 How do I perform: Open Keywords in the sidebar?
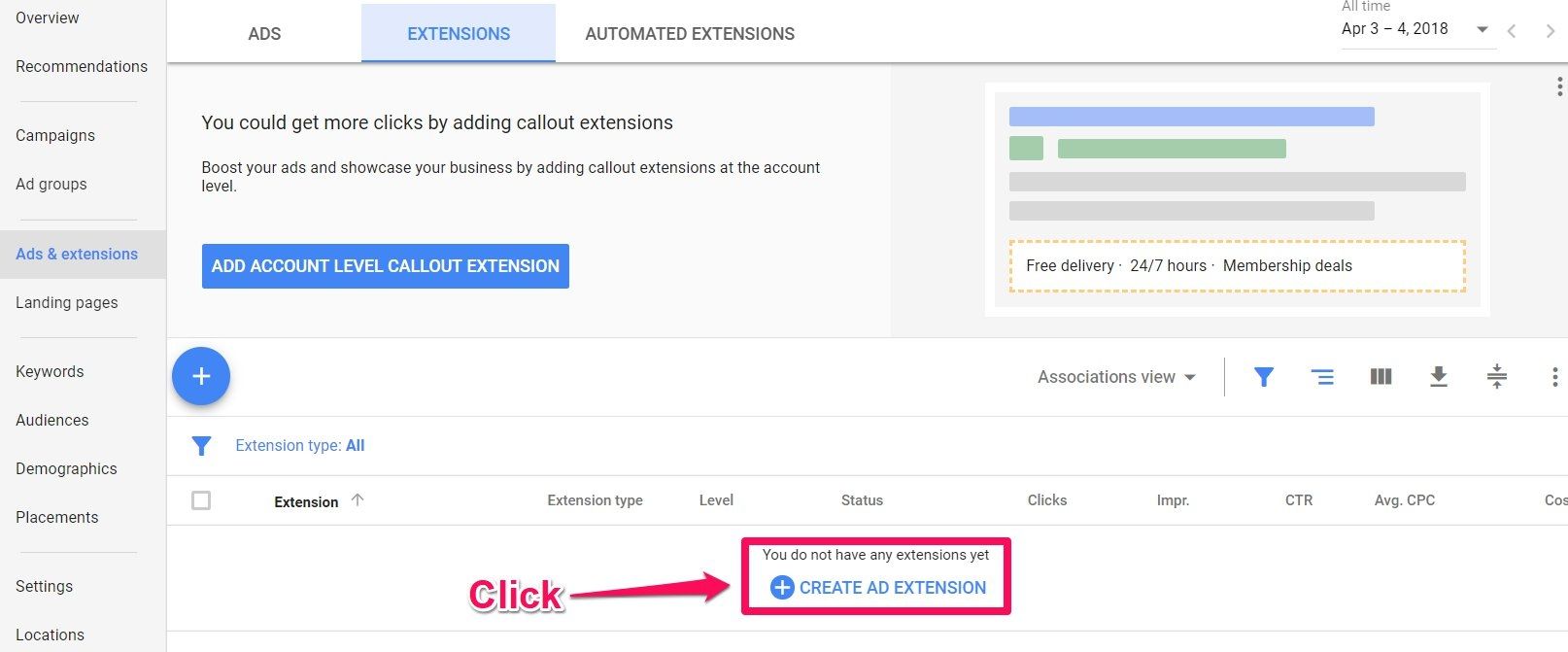point(50,371)
